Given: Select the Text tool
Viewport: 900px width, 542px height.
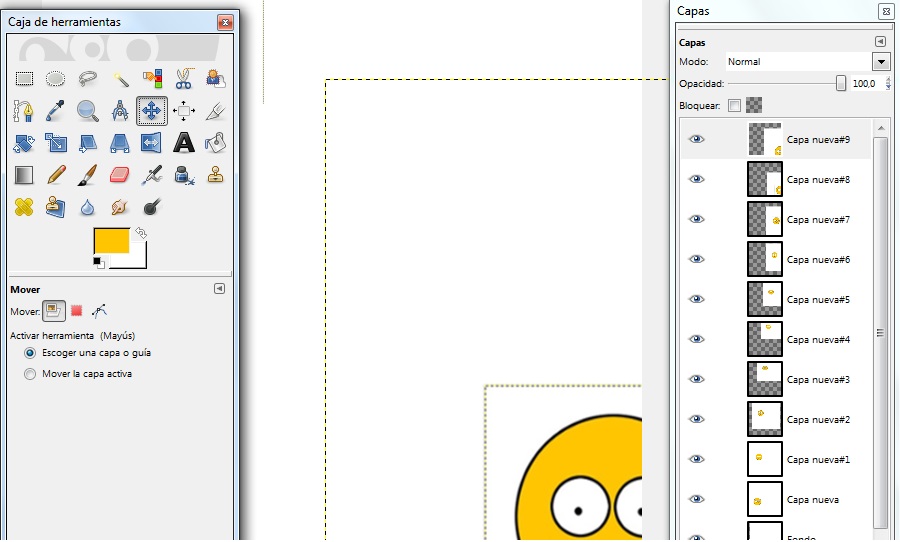Looking at the screenshot, I should (x=184, y=143).
